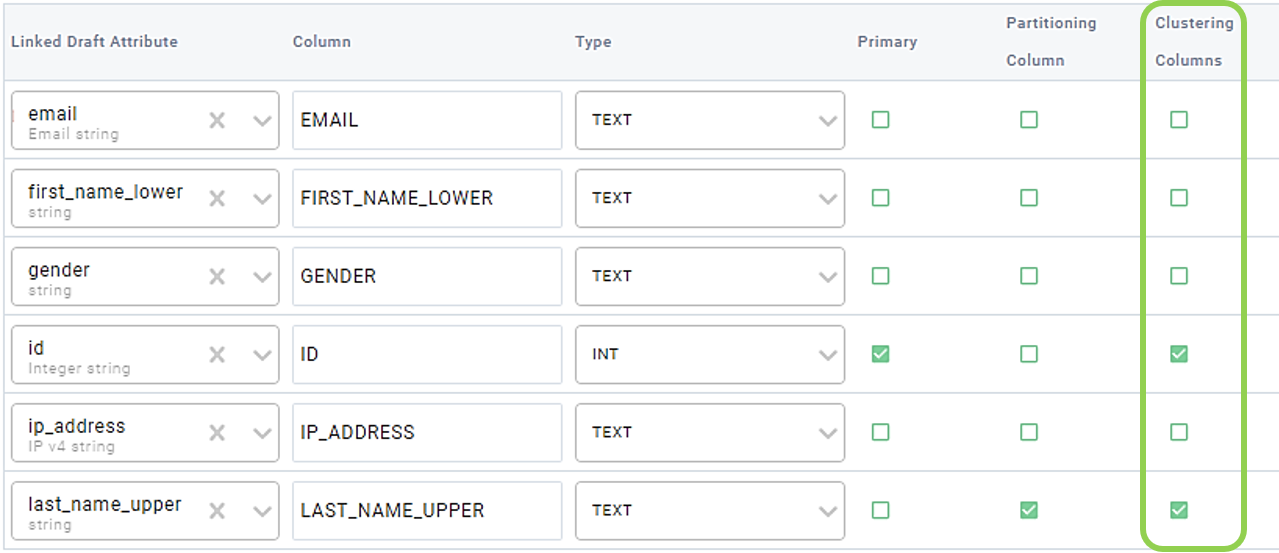Edit the LAST_NAME_UPPER column name field

pyautogui.click(x=427, y=510)
